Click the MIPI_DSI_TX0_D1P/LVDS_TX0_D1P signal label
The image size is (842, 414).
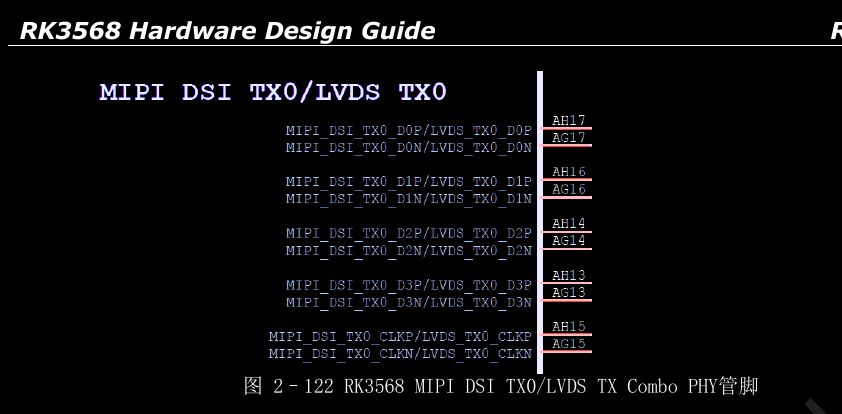(x=408, y=182)
